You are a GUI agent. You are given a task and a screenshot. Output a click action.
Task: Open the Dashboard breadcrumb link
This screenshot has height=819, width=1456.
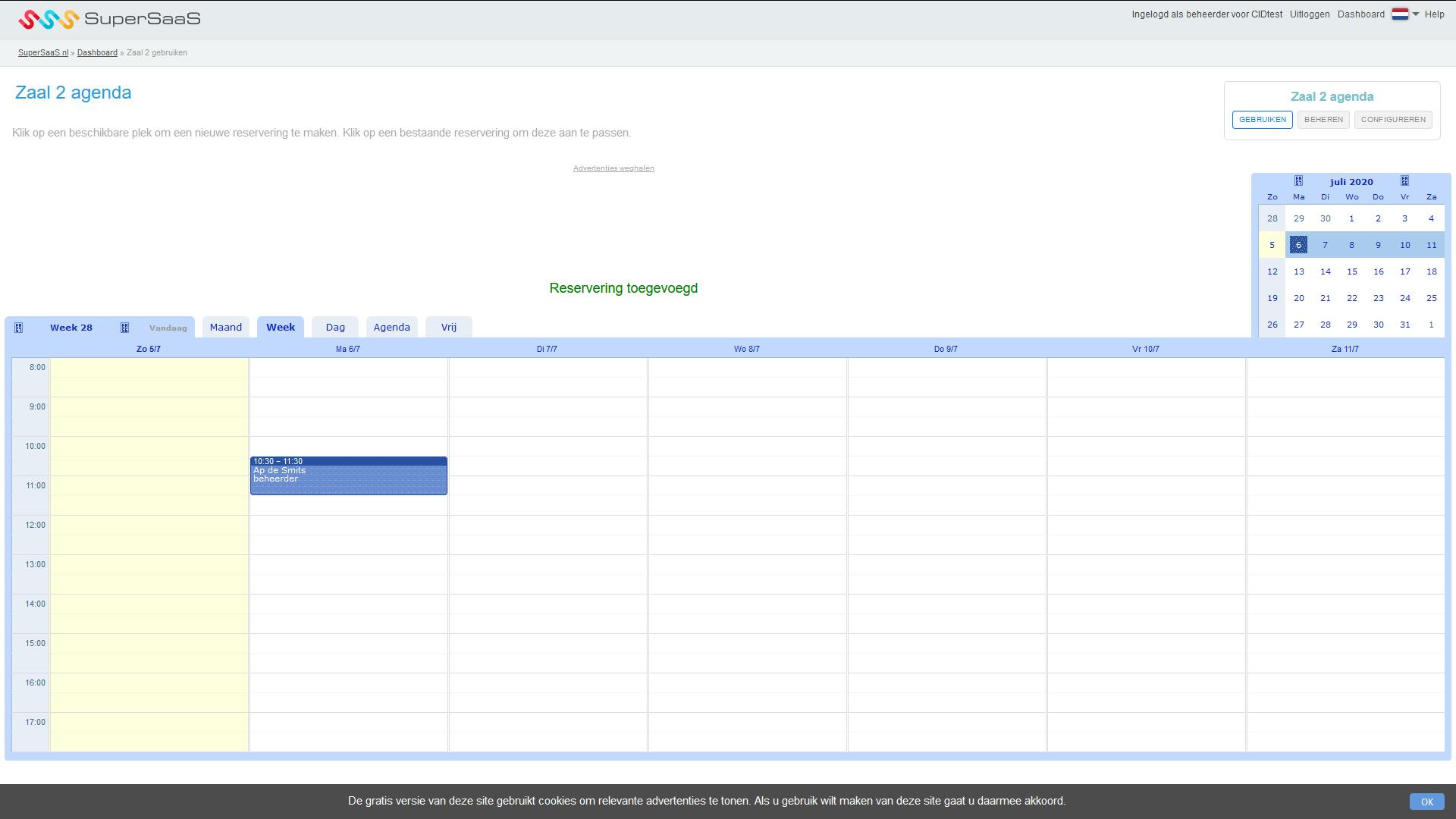coord(97,53)
